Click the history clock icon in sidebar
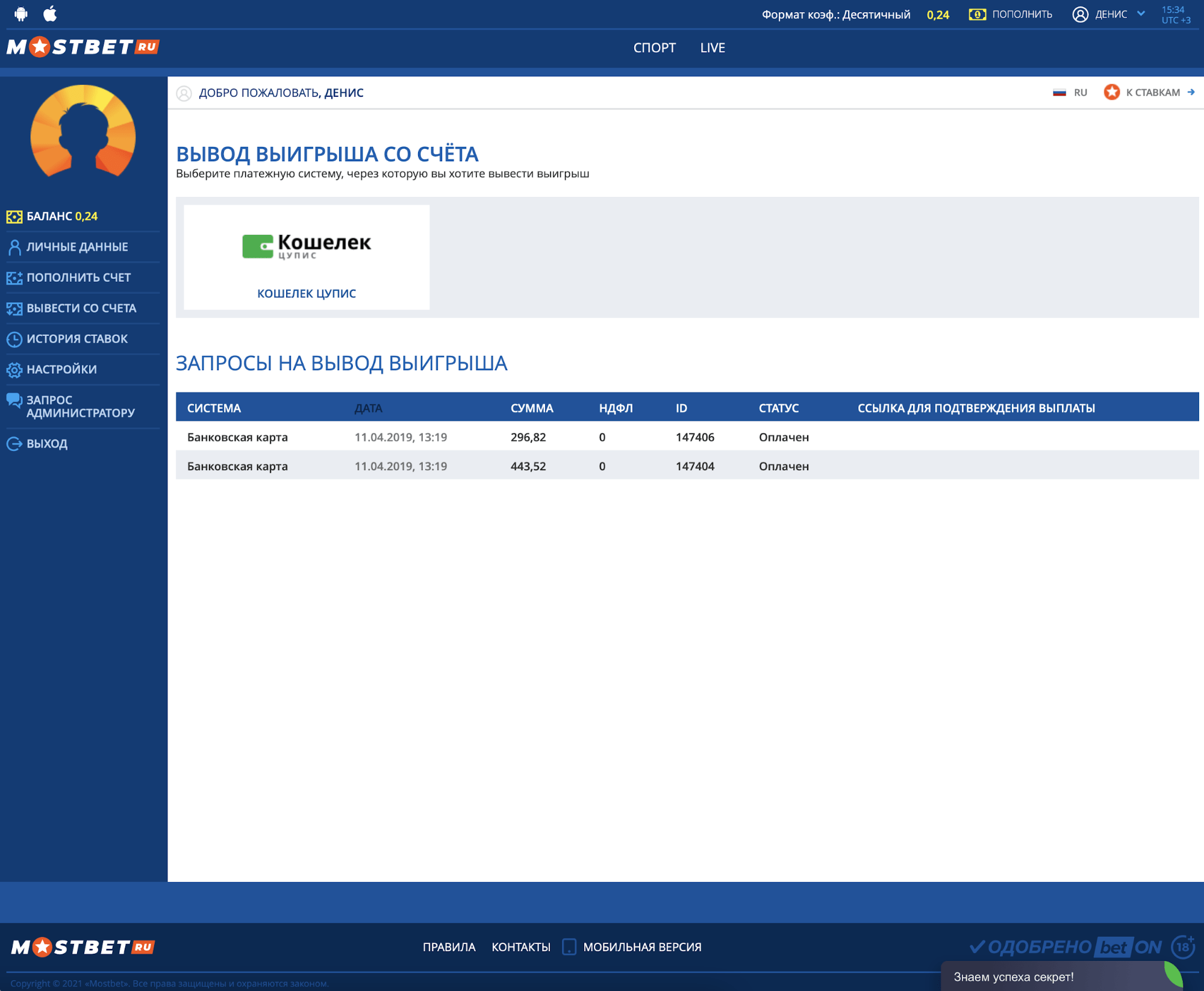This screenshot has width=1204, height=991. point(14,339)
